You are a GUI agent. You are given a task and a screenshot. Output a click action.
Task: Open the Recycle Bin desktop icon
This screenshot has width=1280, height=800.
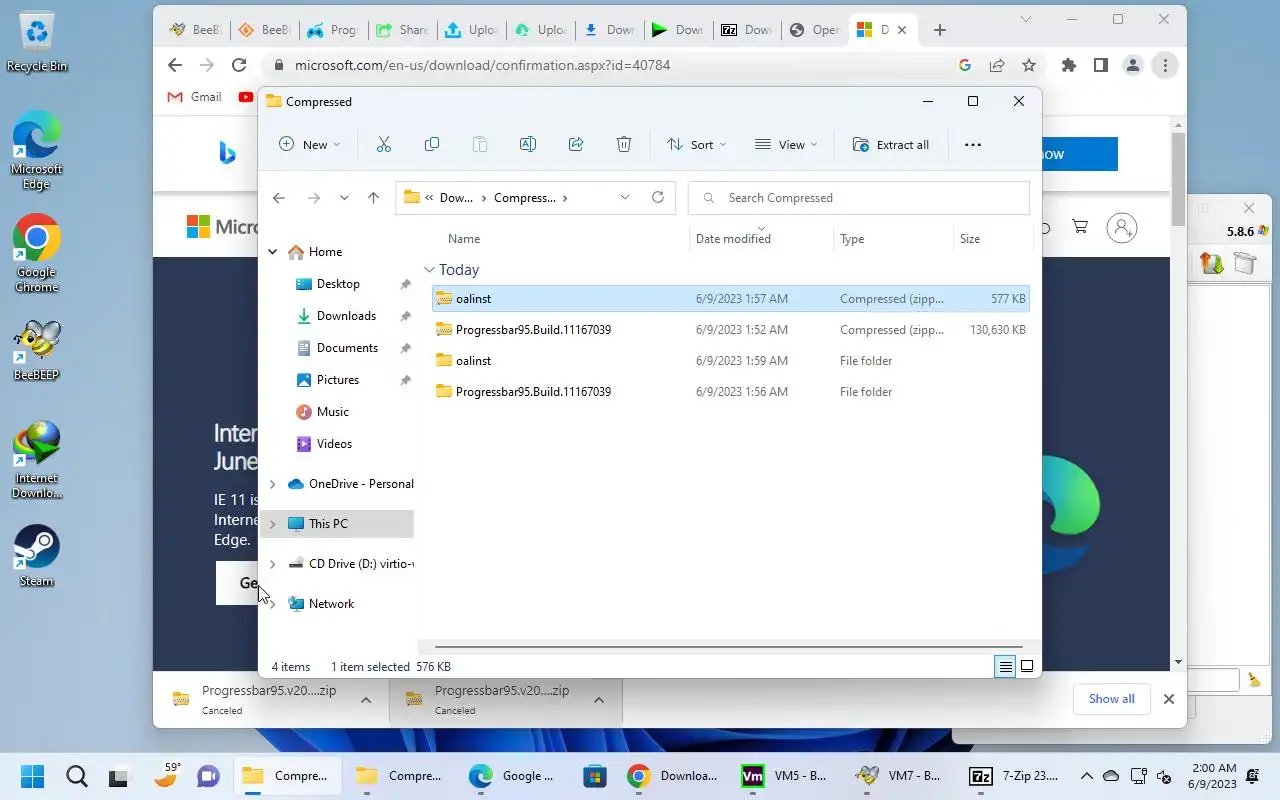[x=37, y=42]
